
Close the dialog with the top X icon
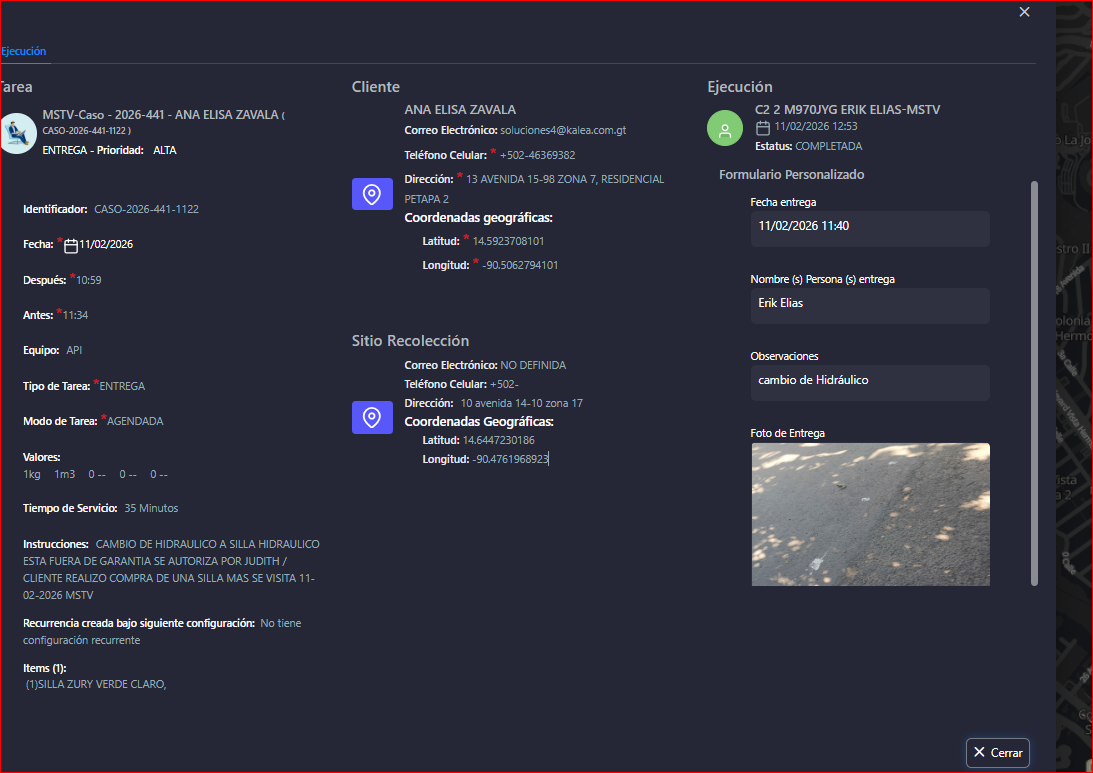tap(1024, 12)
